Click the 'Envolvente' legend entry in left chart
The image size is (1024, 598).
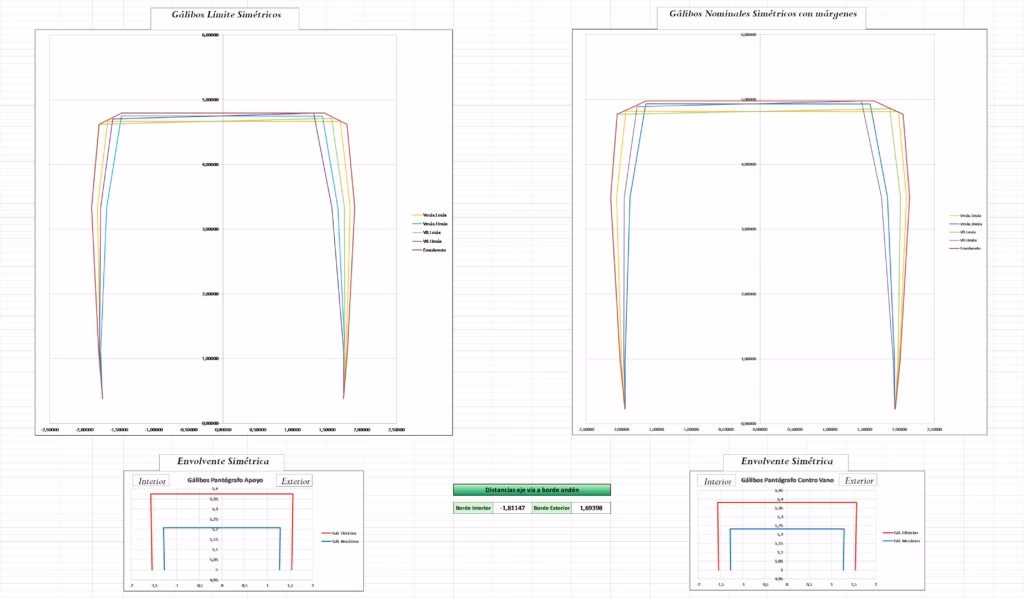[x=434, y=250]
